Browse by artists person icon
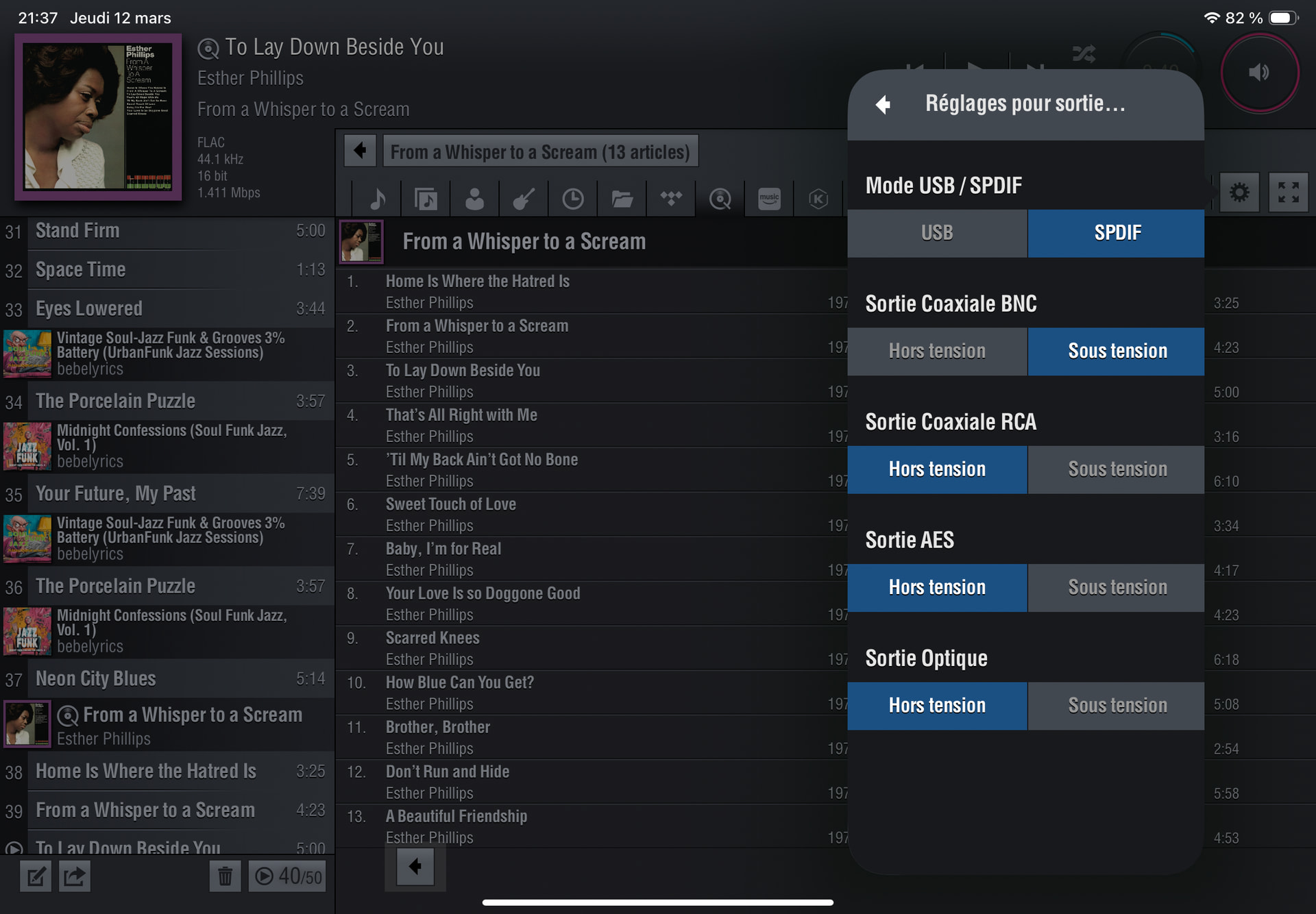 (x=474, y=199)
